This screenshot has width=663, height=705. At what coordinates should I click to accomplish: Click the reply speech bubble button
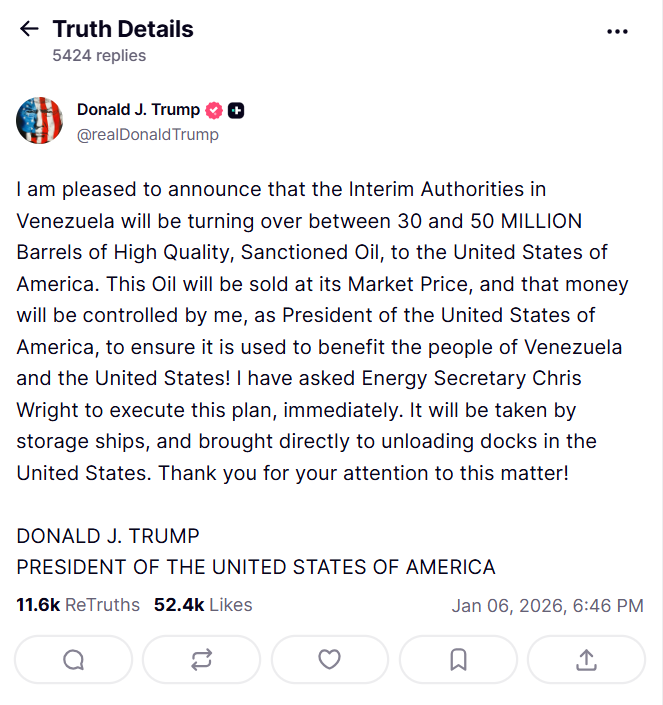[73, 659]
